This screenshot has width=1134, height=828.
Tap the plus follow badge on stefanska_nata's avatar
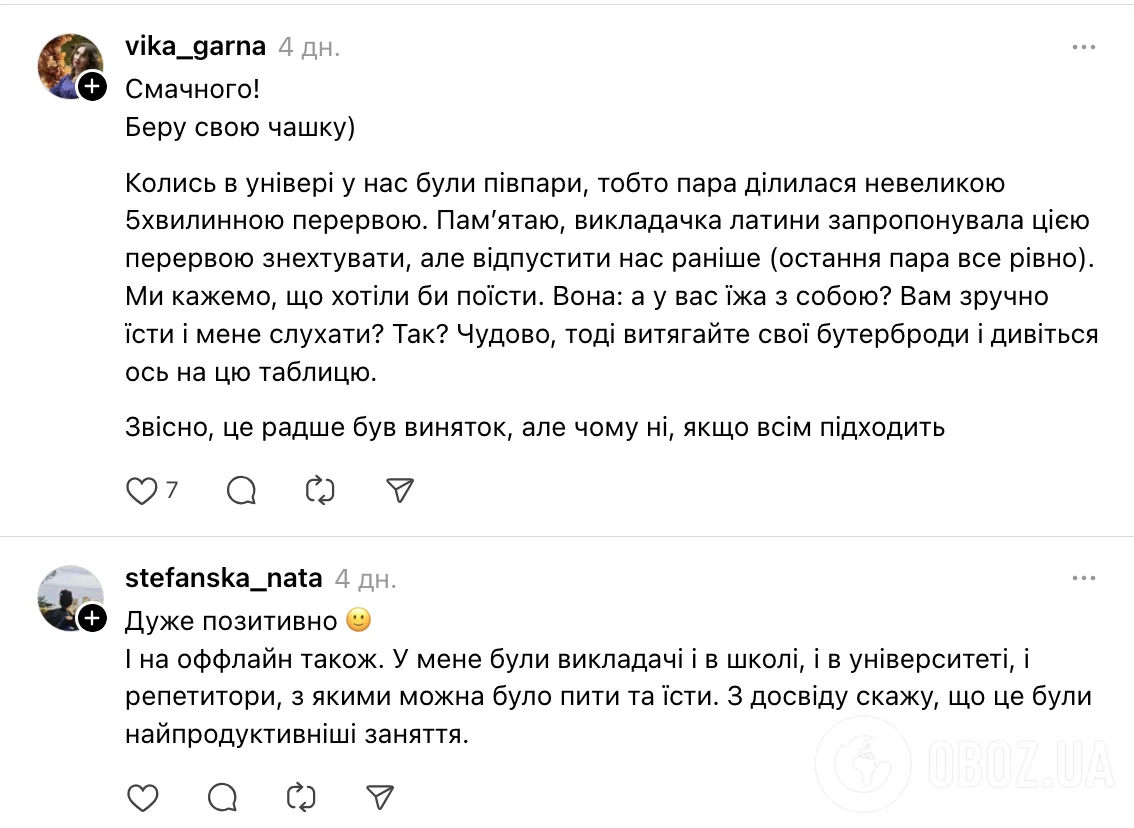[x=93, y=618]
